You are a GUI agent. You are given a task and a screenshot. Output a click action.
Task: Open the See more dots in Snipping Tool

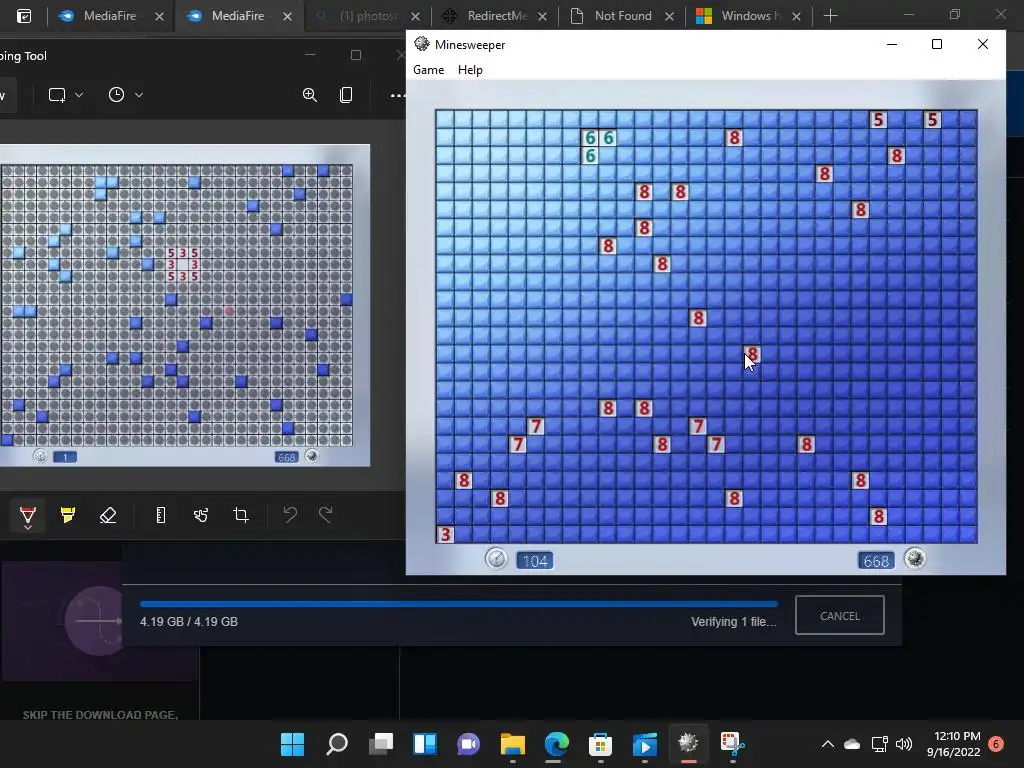point(396,95)
